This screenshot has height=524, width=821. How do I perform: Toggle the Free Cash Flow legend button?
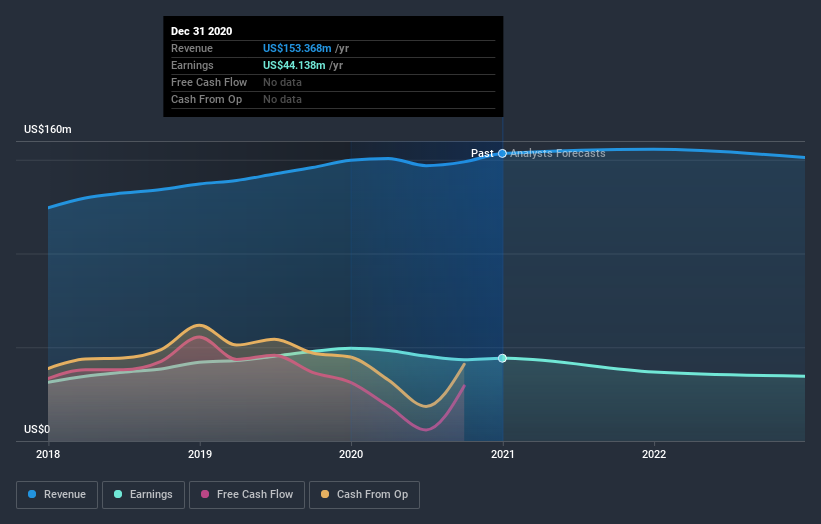247,495
